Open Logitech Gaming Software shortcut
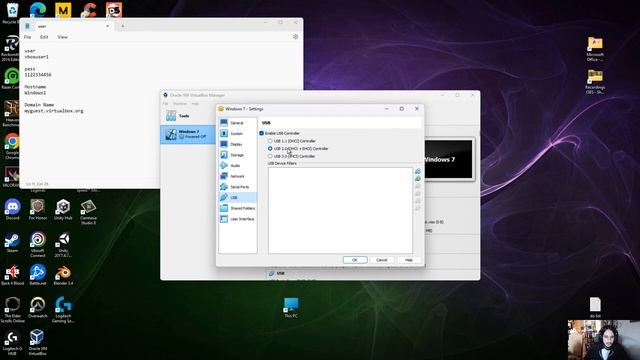The height and width of the screenshot is (360, 640). [x=63, y=310]
